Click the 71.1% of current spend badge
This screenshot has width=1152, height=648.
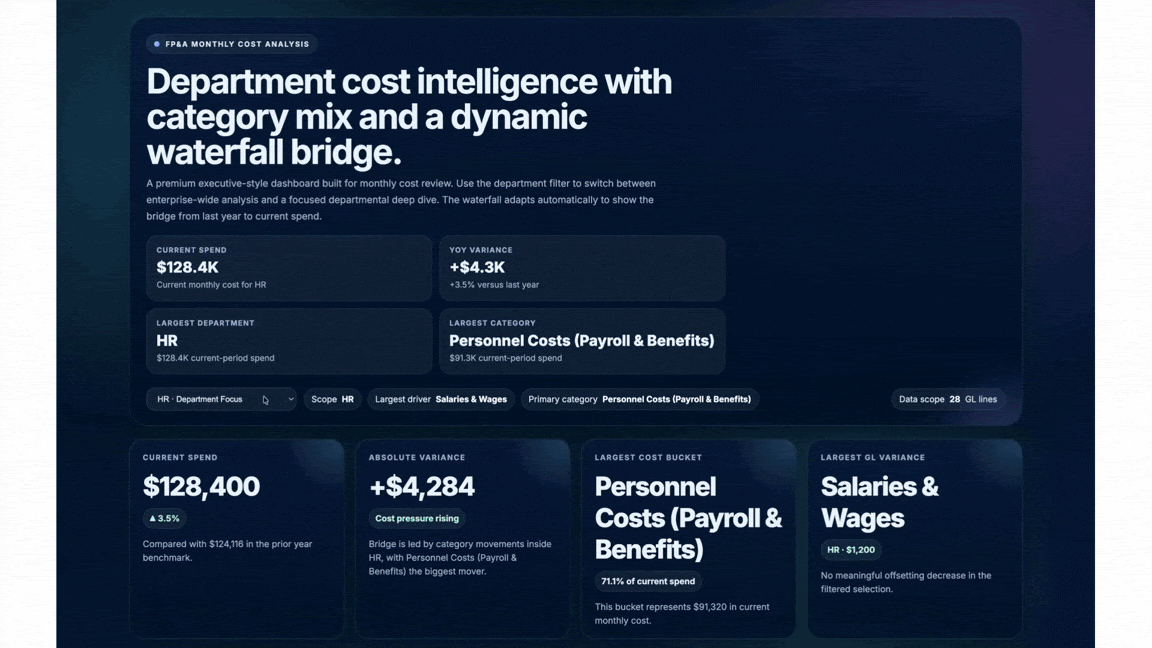click(648, 581)
